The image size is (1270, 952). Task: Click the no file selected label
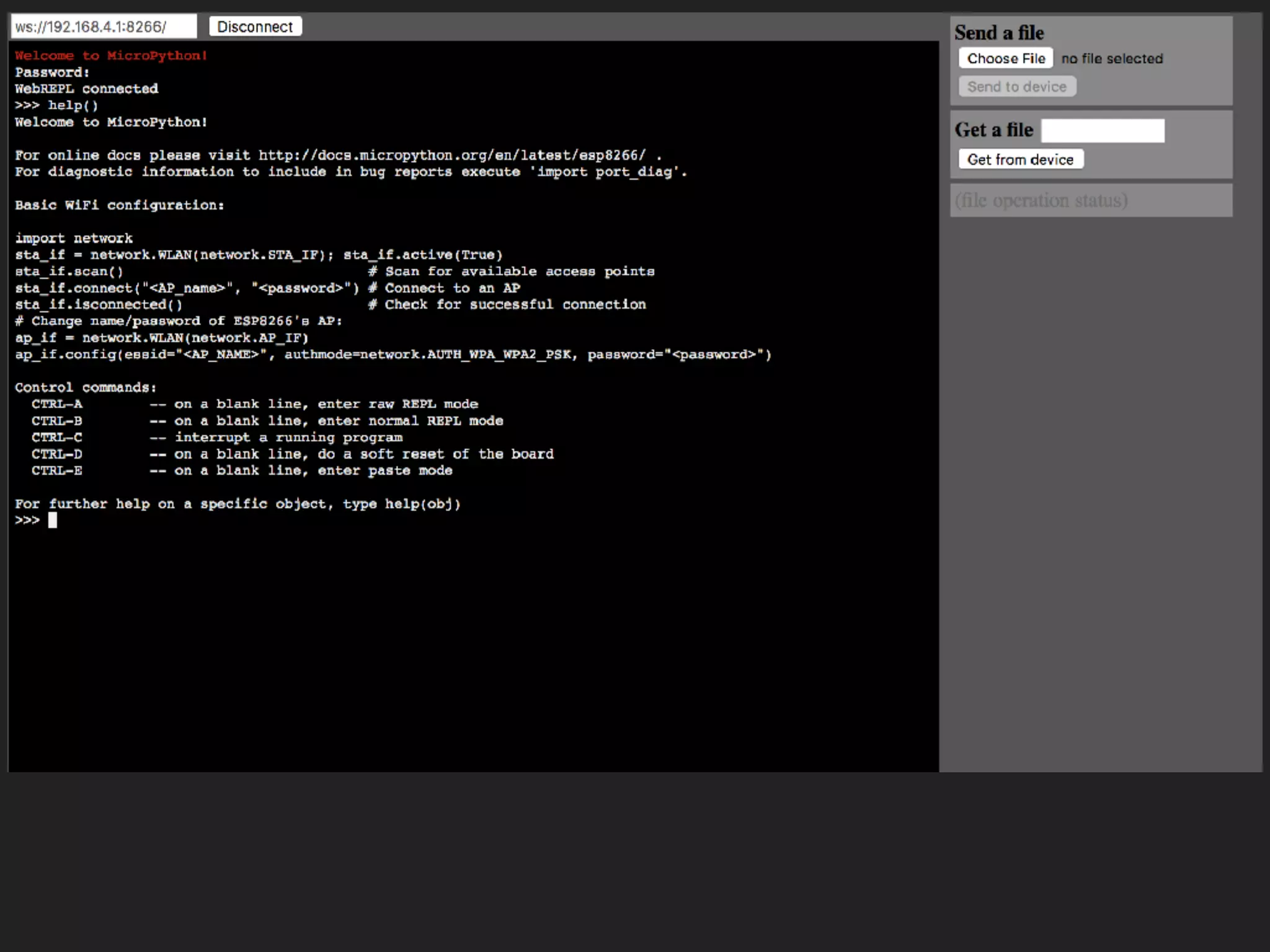[1111, 59]
